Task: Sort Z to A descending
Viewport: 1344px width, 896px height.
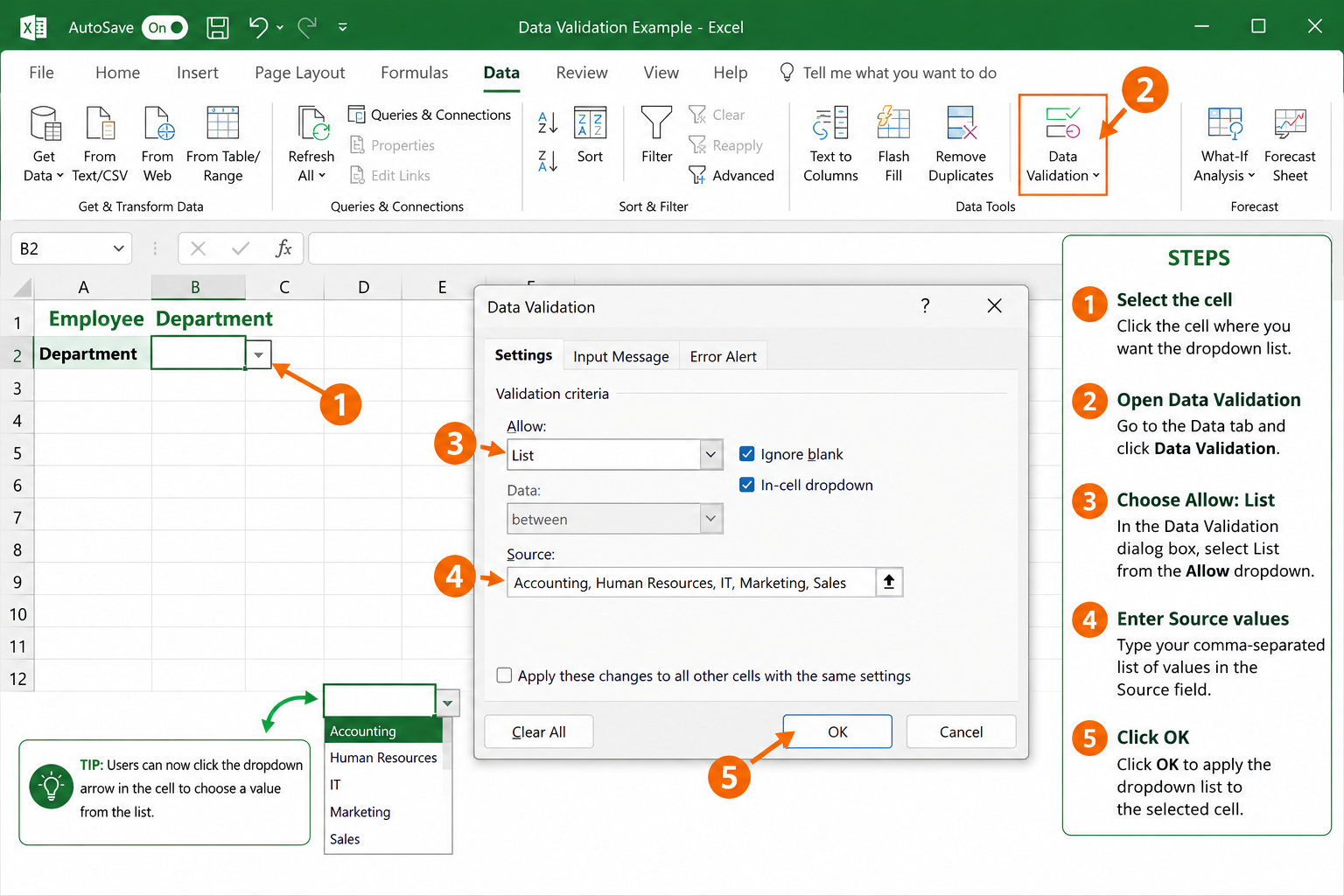Action: (548, 161)
